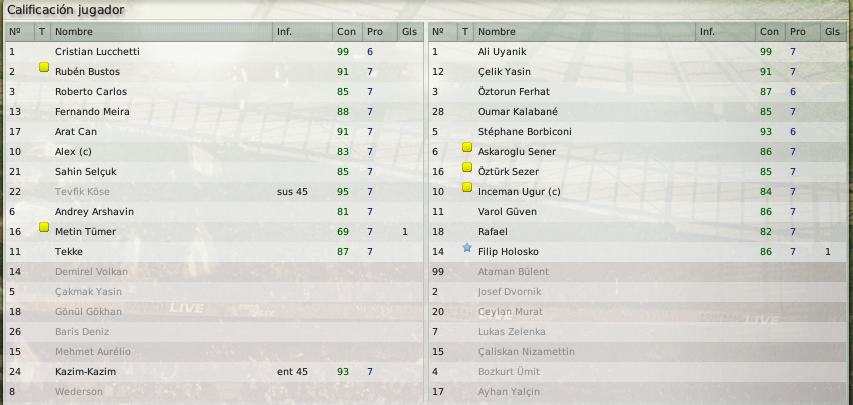This screenshot has height=405, width=853.
Task: Open Cristian Lucchetti's player row
Action: coord(214,52)
